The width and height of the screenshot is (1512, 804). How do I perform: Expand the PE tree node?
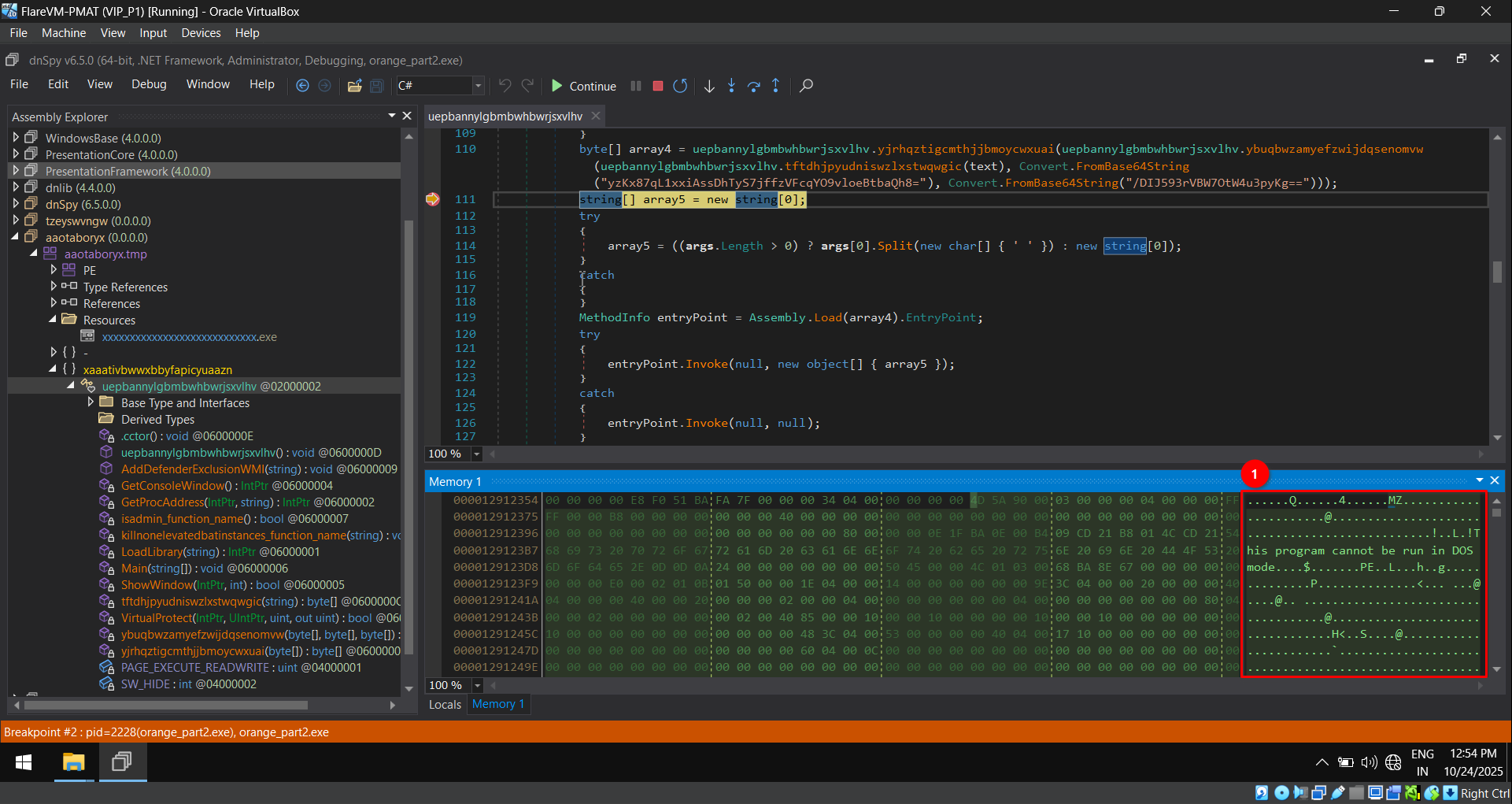click(x=54, y=270)
